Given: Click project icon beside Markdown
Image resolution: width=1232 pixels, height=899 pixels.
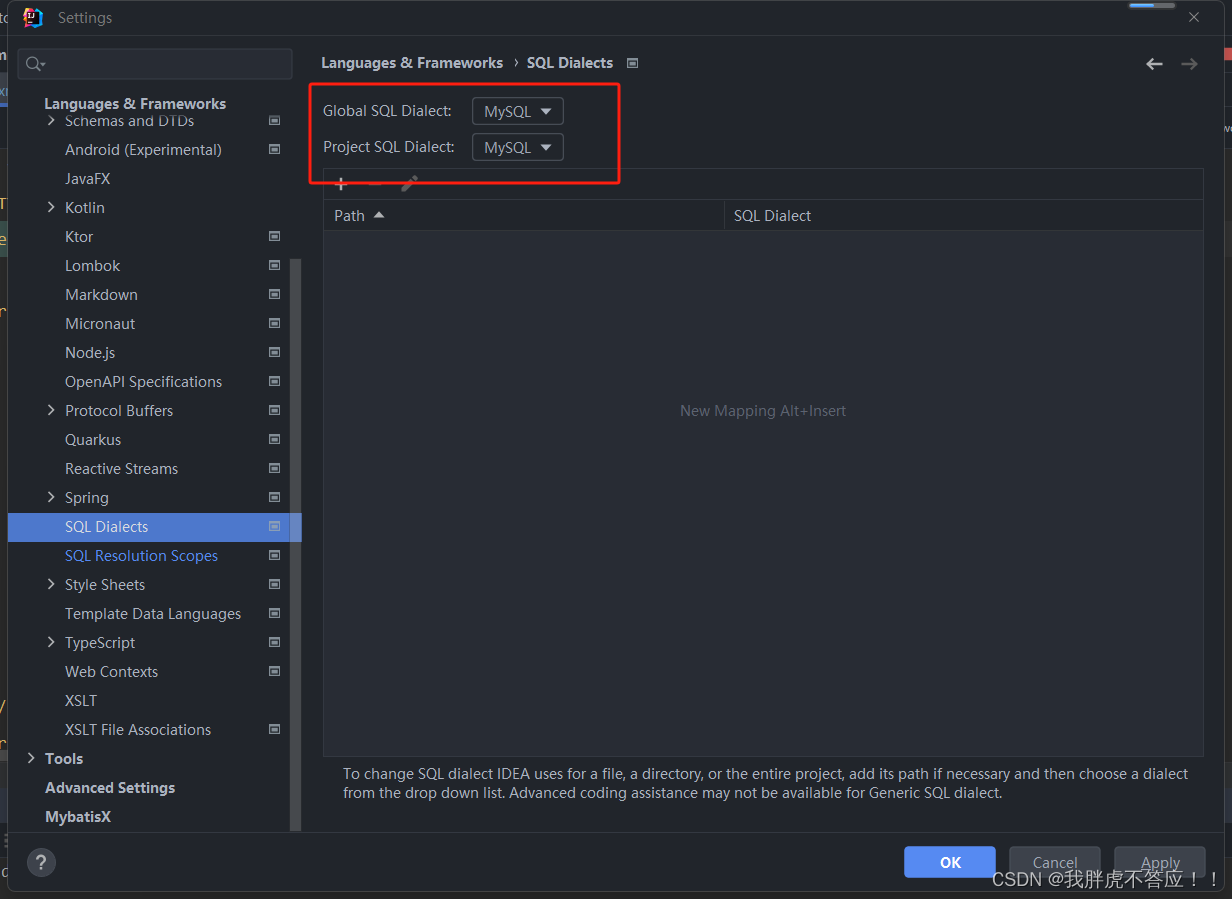Looking at the screenshot, I should [x=274, y=294].
